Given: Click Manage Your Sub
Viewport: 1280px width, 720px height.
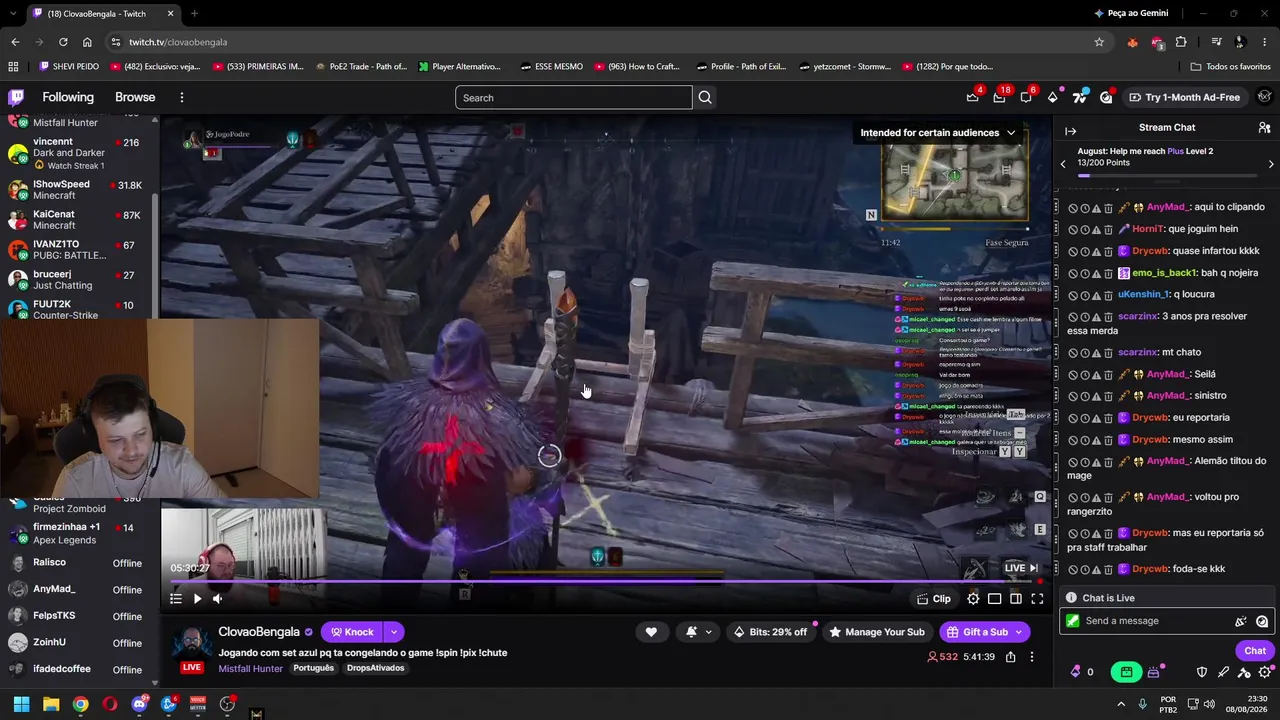Looking at the screenshot, I should (876, 632).
